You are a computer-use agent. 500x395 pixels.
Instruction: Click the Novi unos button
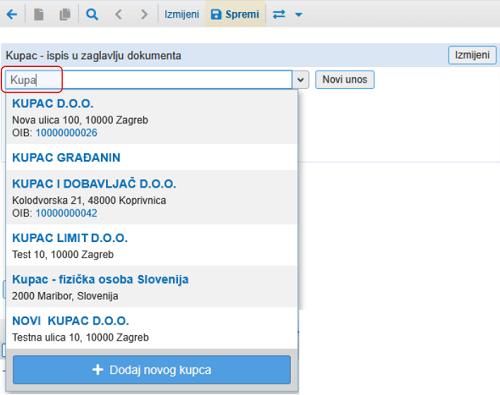(345, 80)
